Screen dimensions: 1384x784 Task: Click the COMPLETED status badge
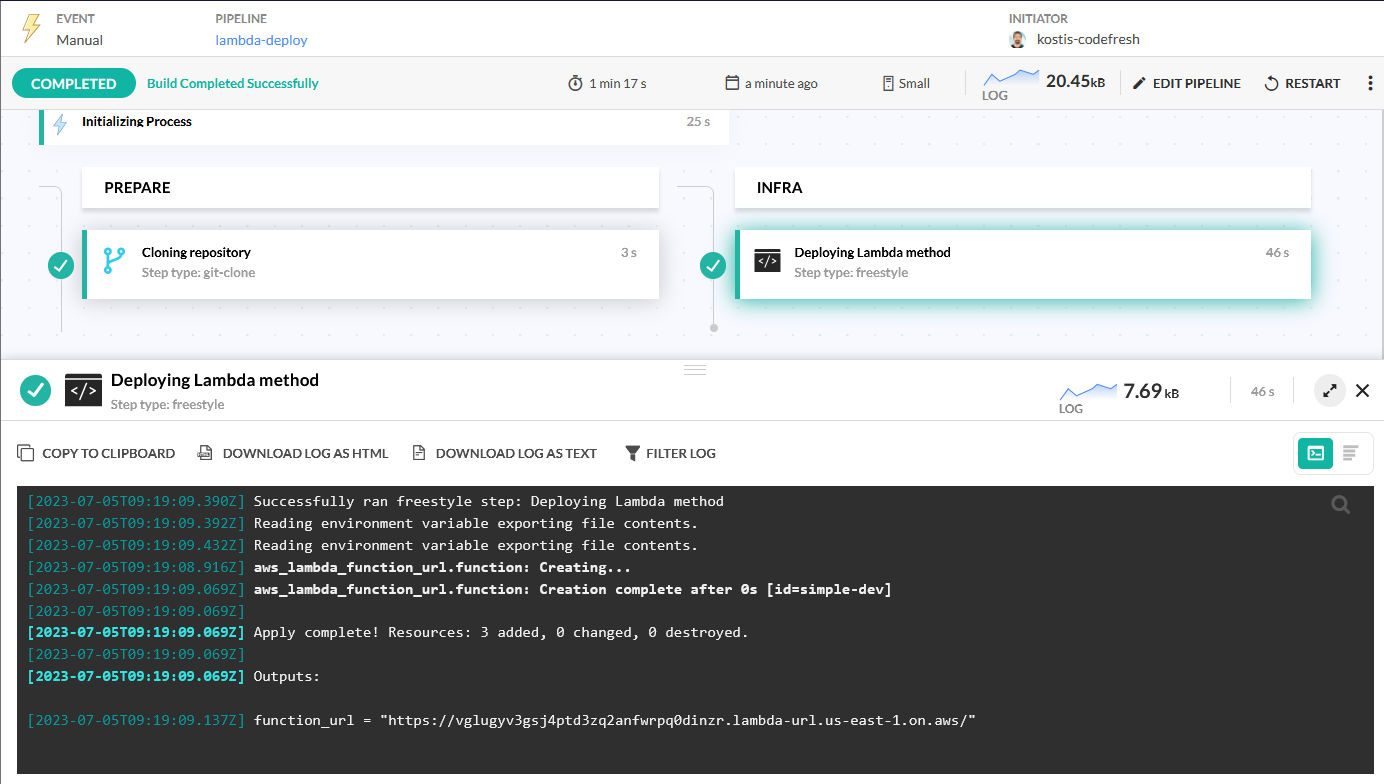[x=74, y=84]
